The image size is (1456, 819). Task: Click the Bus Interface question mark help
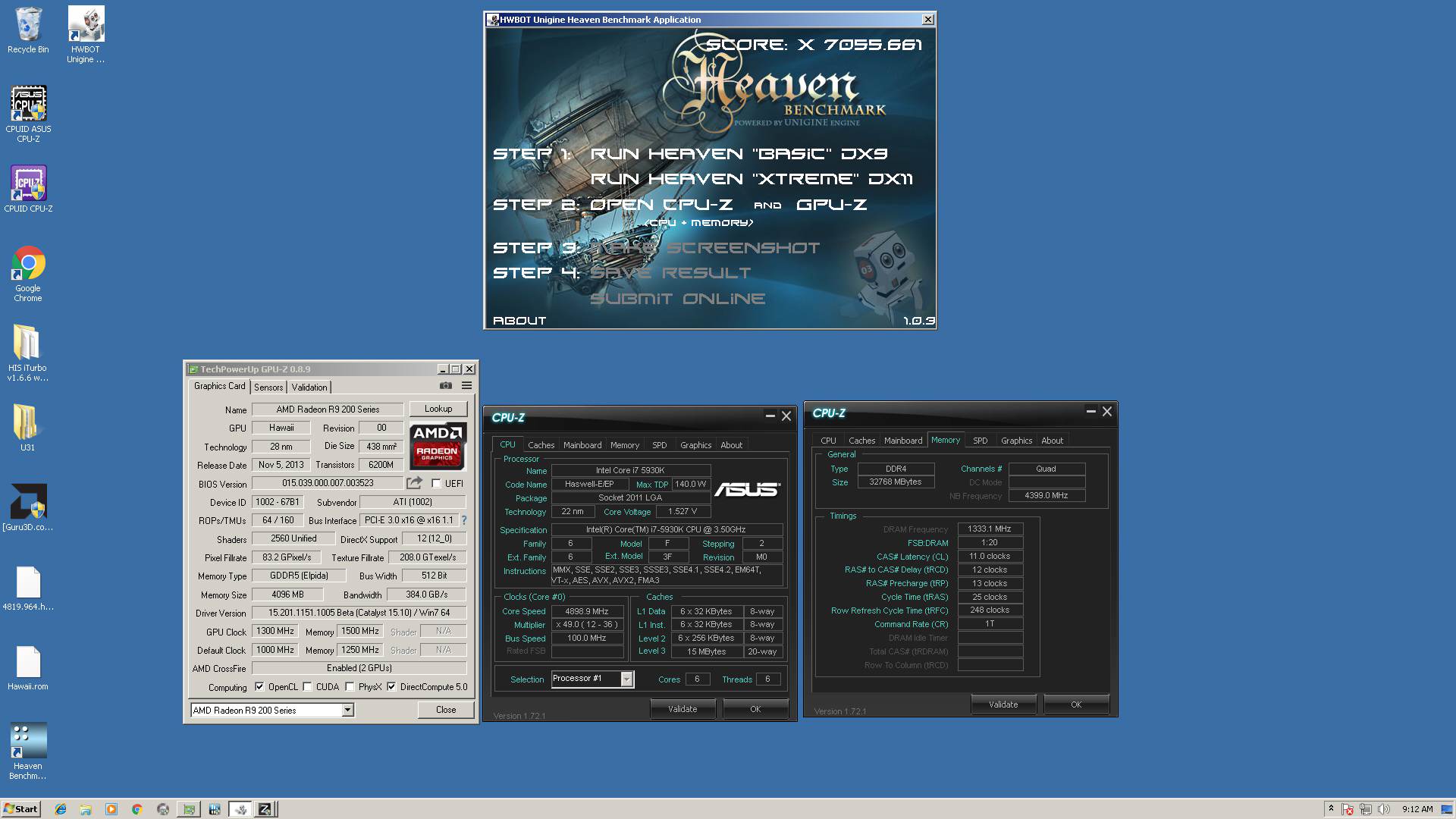(x=464, y=520)
